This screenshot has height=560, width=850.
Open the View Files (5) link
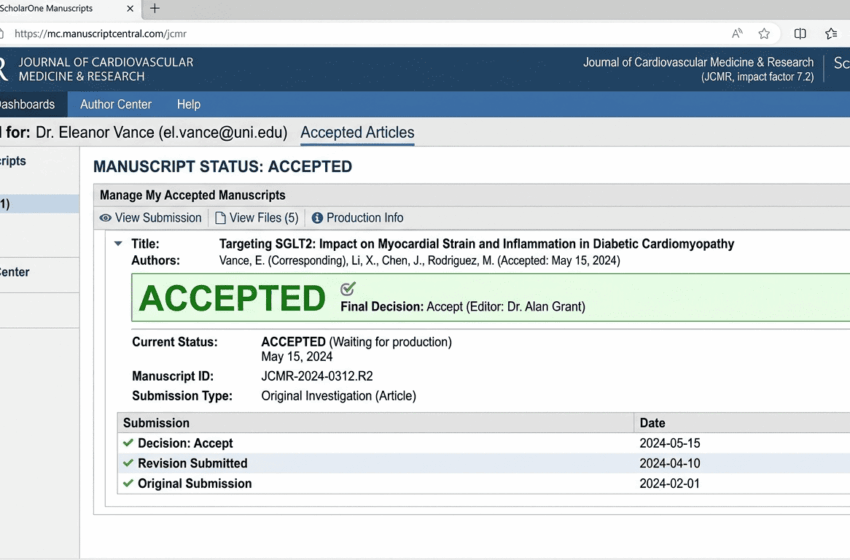click(264, 218)
